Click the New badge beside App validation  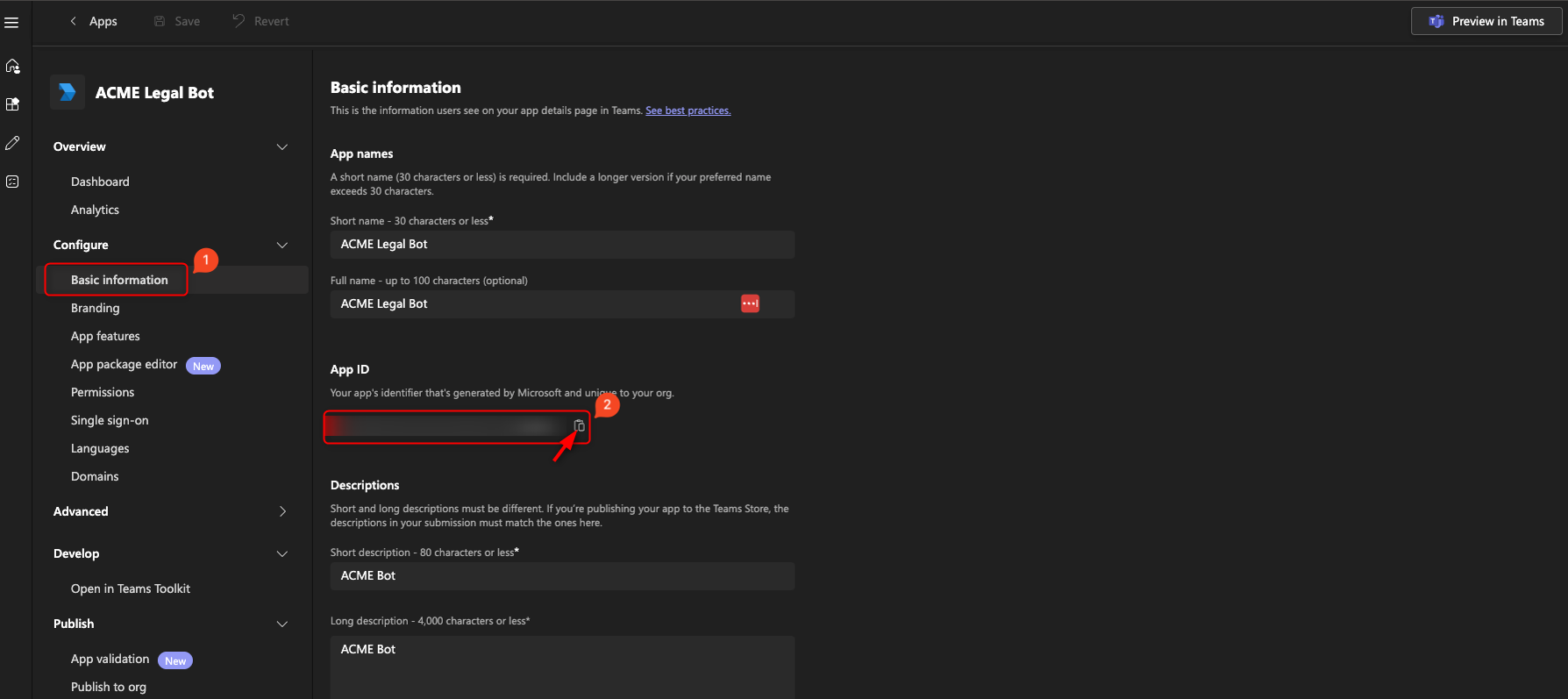click(x=175, y=660)
